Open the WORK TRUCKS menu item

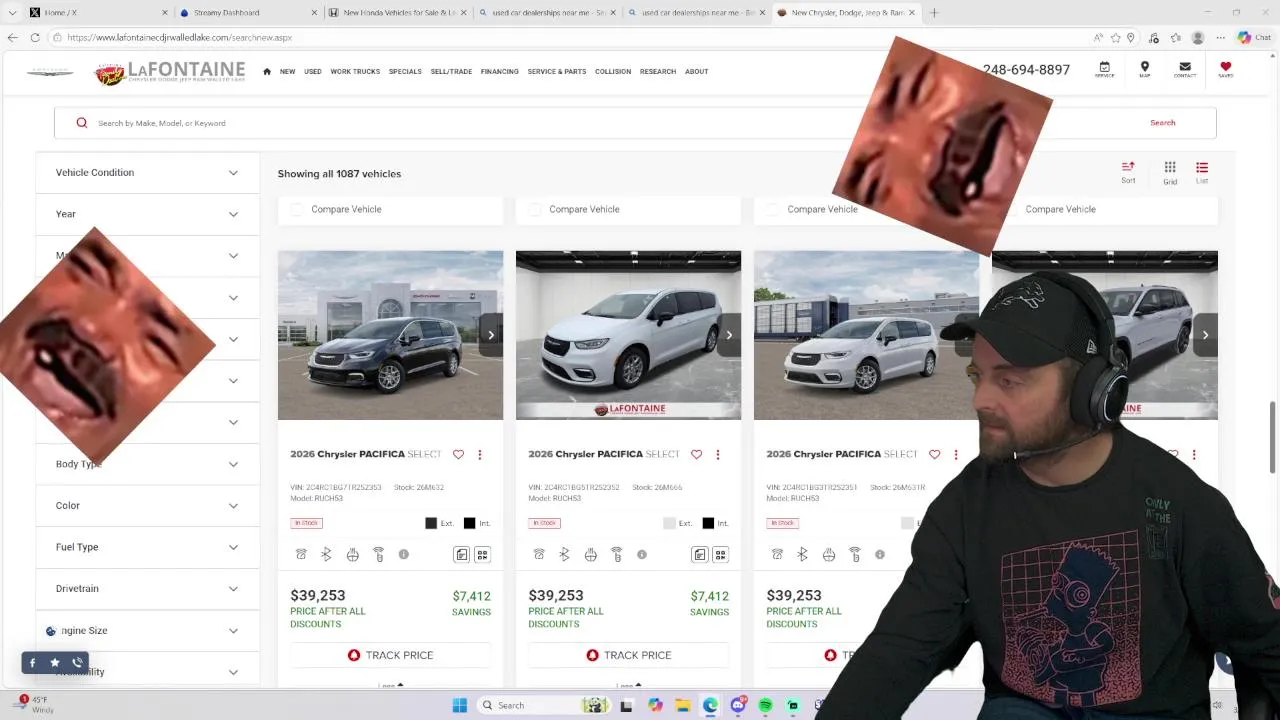[x=355, y=71]
